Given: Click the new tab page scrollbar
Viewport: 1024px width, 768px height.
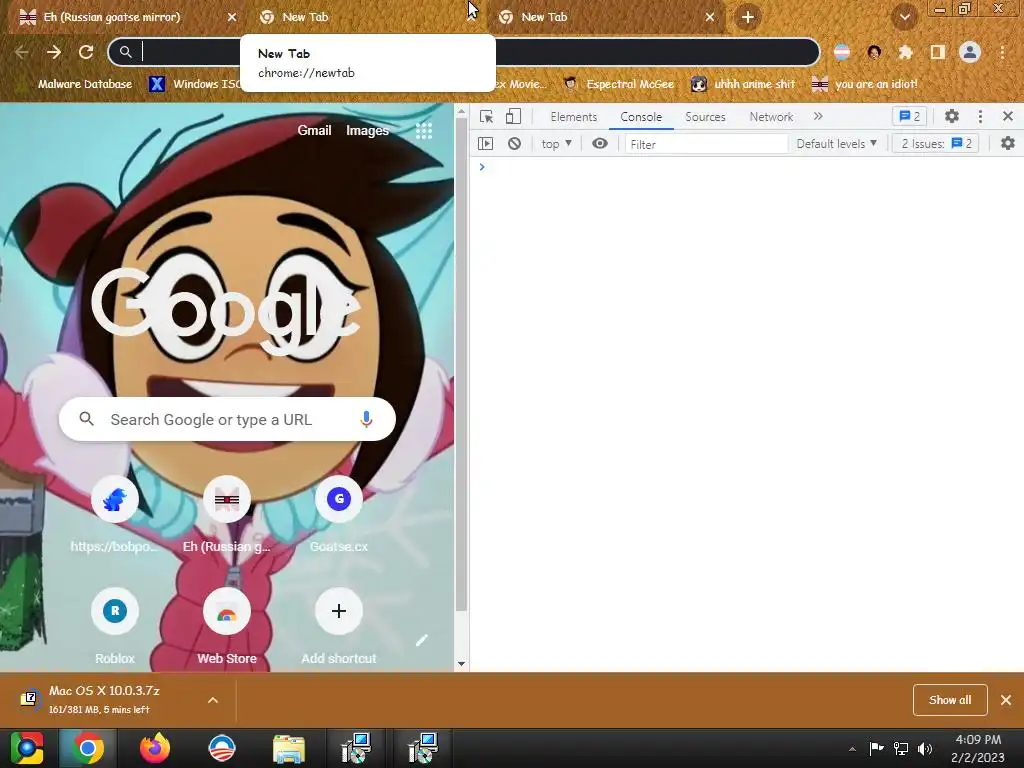Looking at the screenshot, I should tap(461, 366).
